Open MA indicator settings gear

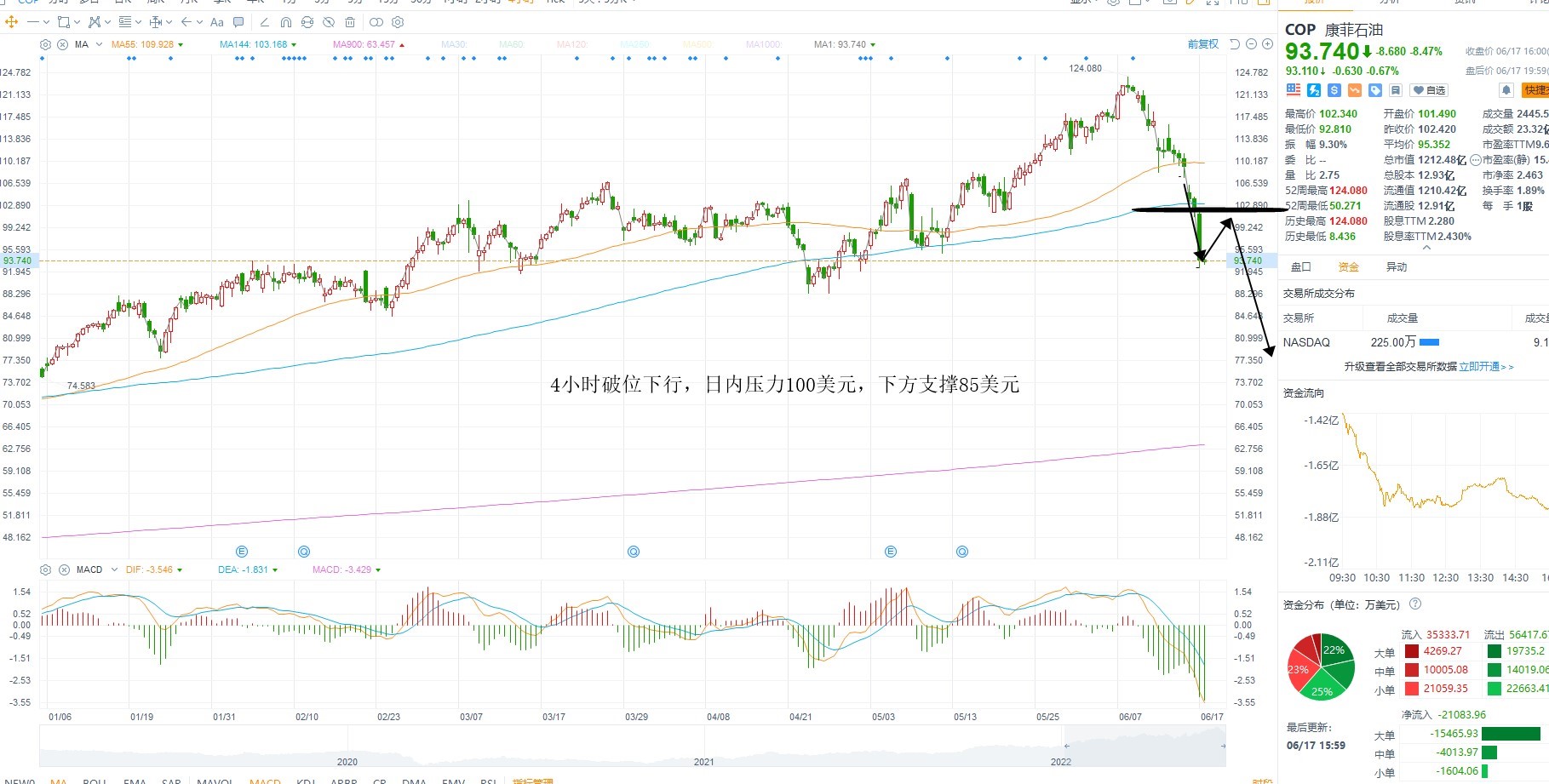[x=46, y=44]
